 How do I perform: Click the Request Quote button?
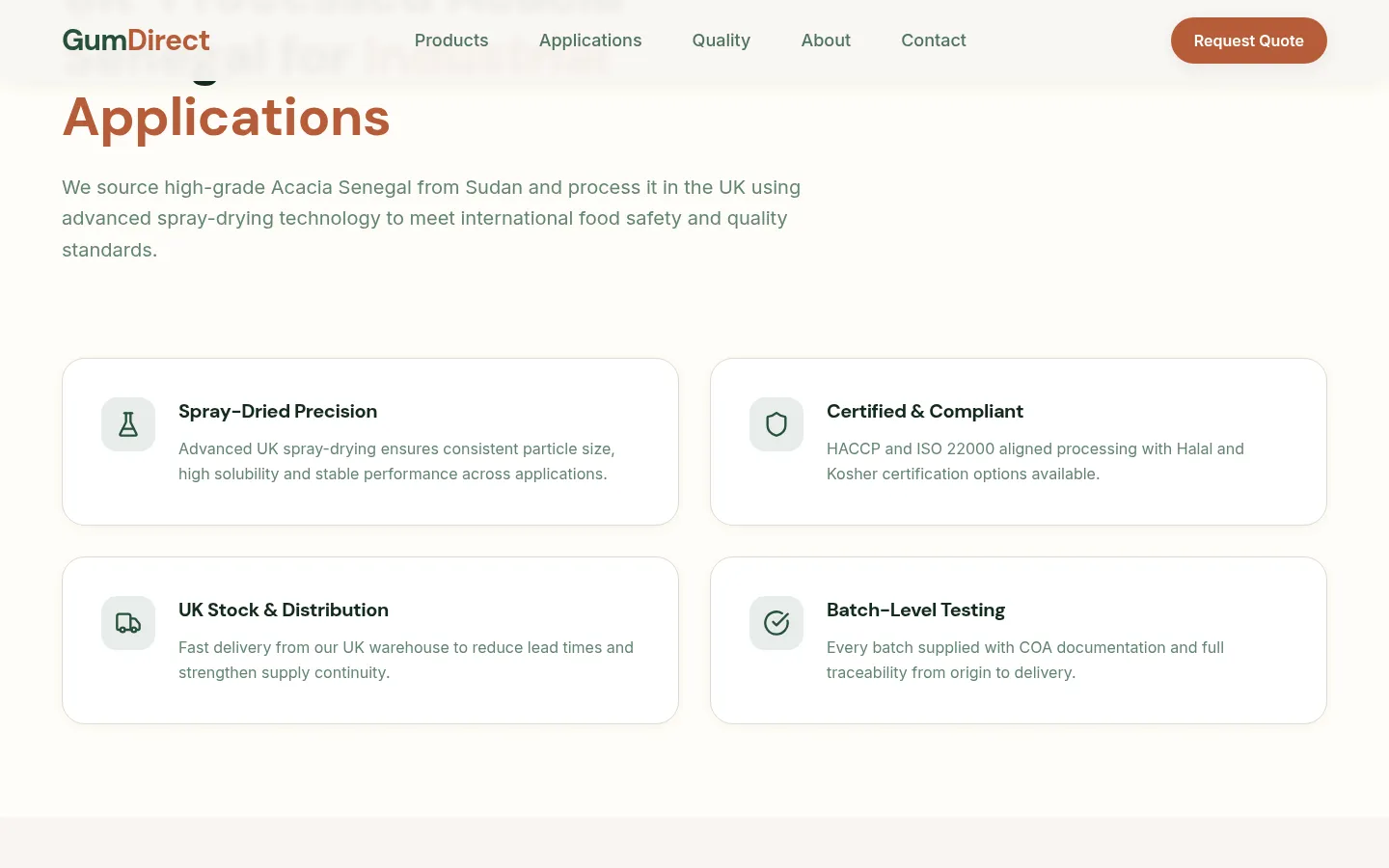point(1249,41)
